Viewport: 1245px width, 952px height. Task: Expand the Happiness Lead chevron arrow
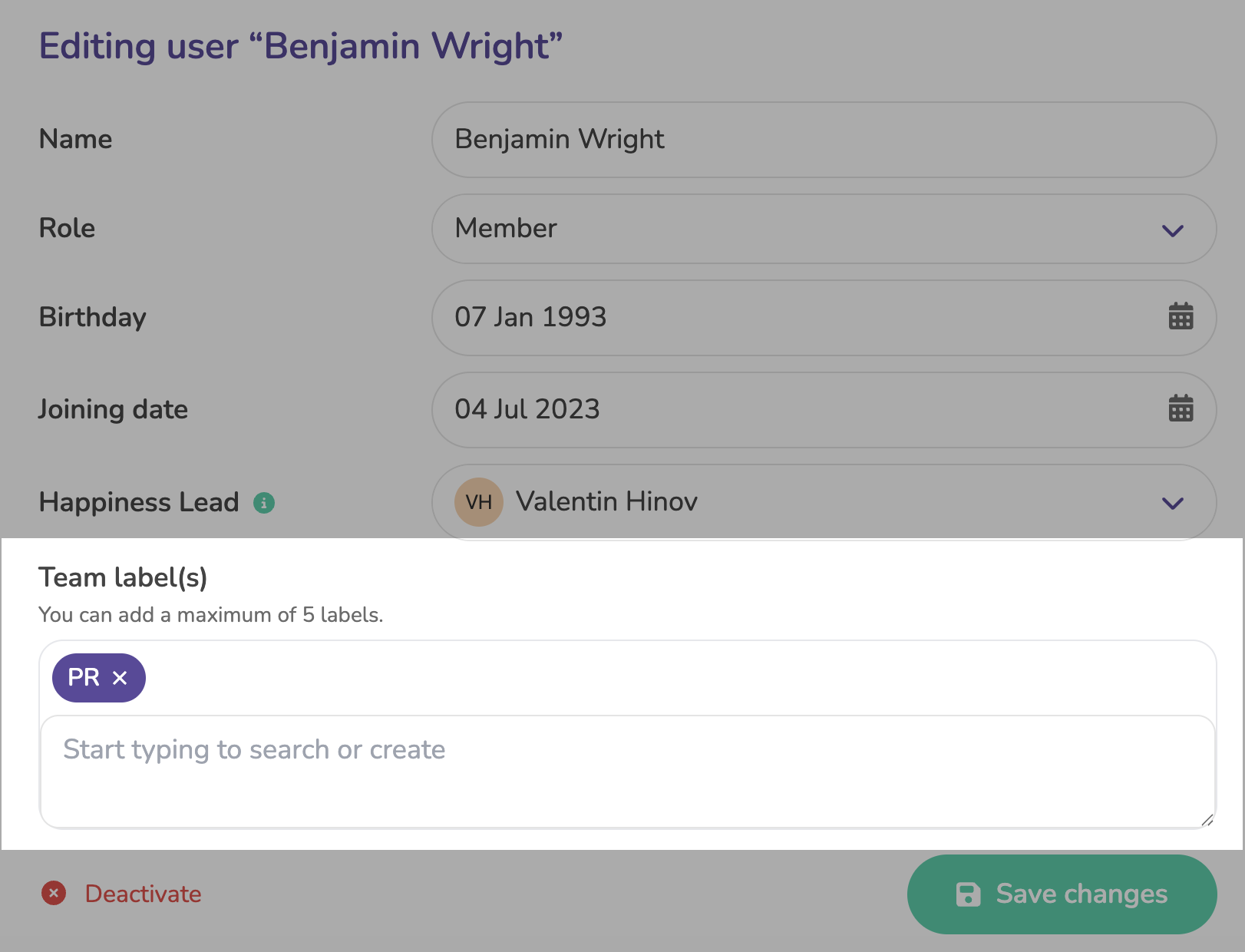point(1172,504)
